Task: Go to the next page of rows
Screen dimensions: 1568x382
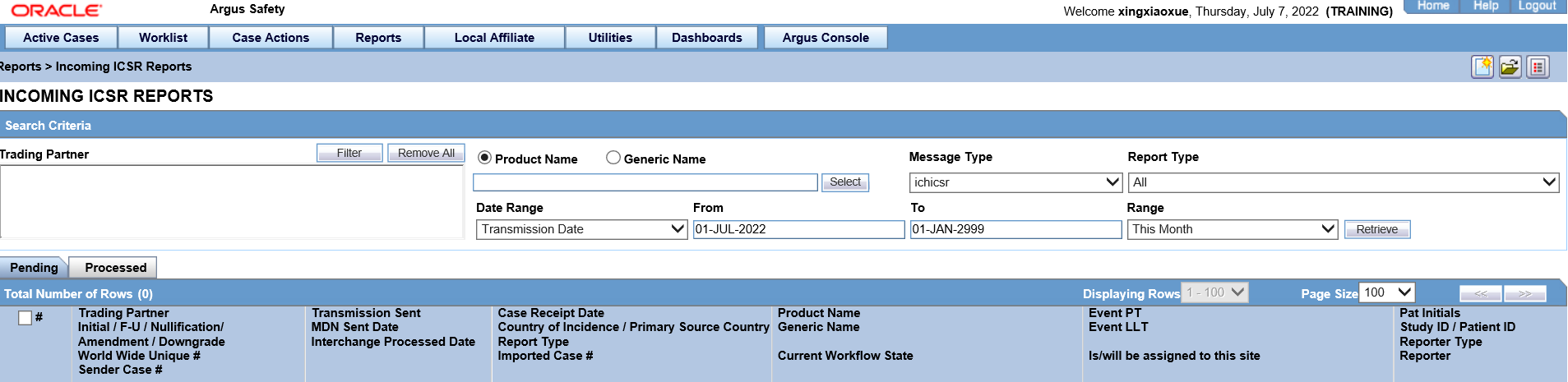Action: pyautogui.click(x=1524, y=294)
